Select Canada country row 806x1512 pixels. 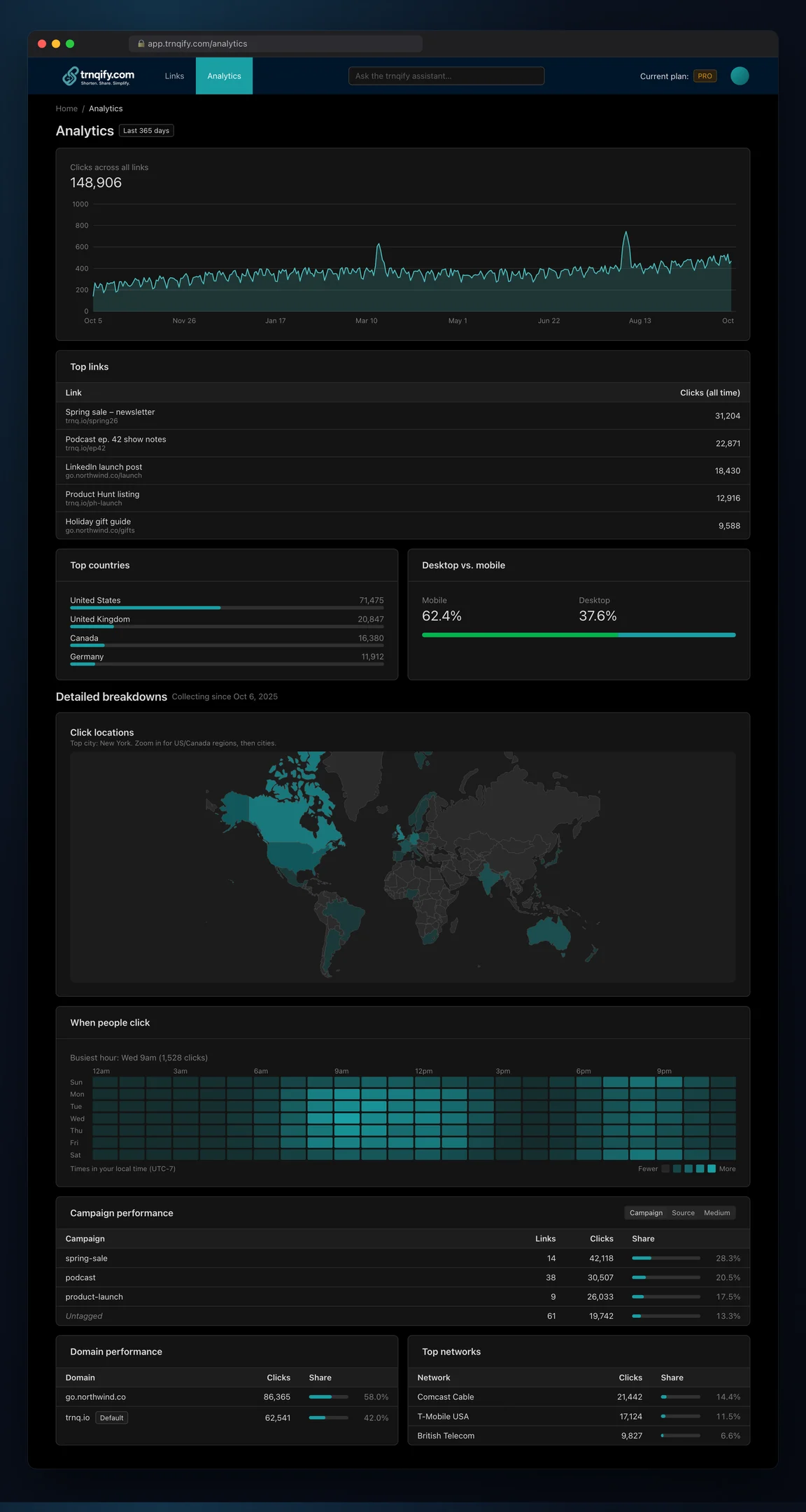[227, 640]
